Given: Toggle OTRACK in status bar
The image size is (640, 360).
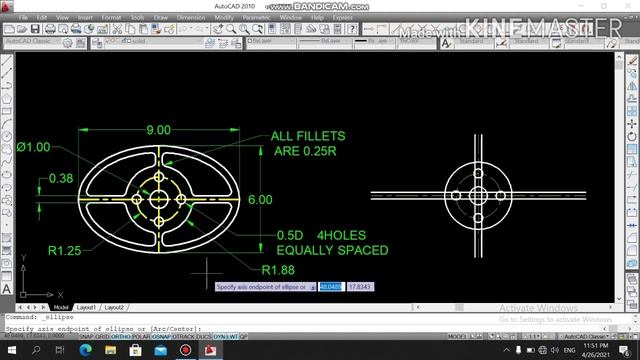Looking at the screenshot, I should click(184, 337).
